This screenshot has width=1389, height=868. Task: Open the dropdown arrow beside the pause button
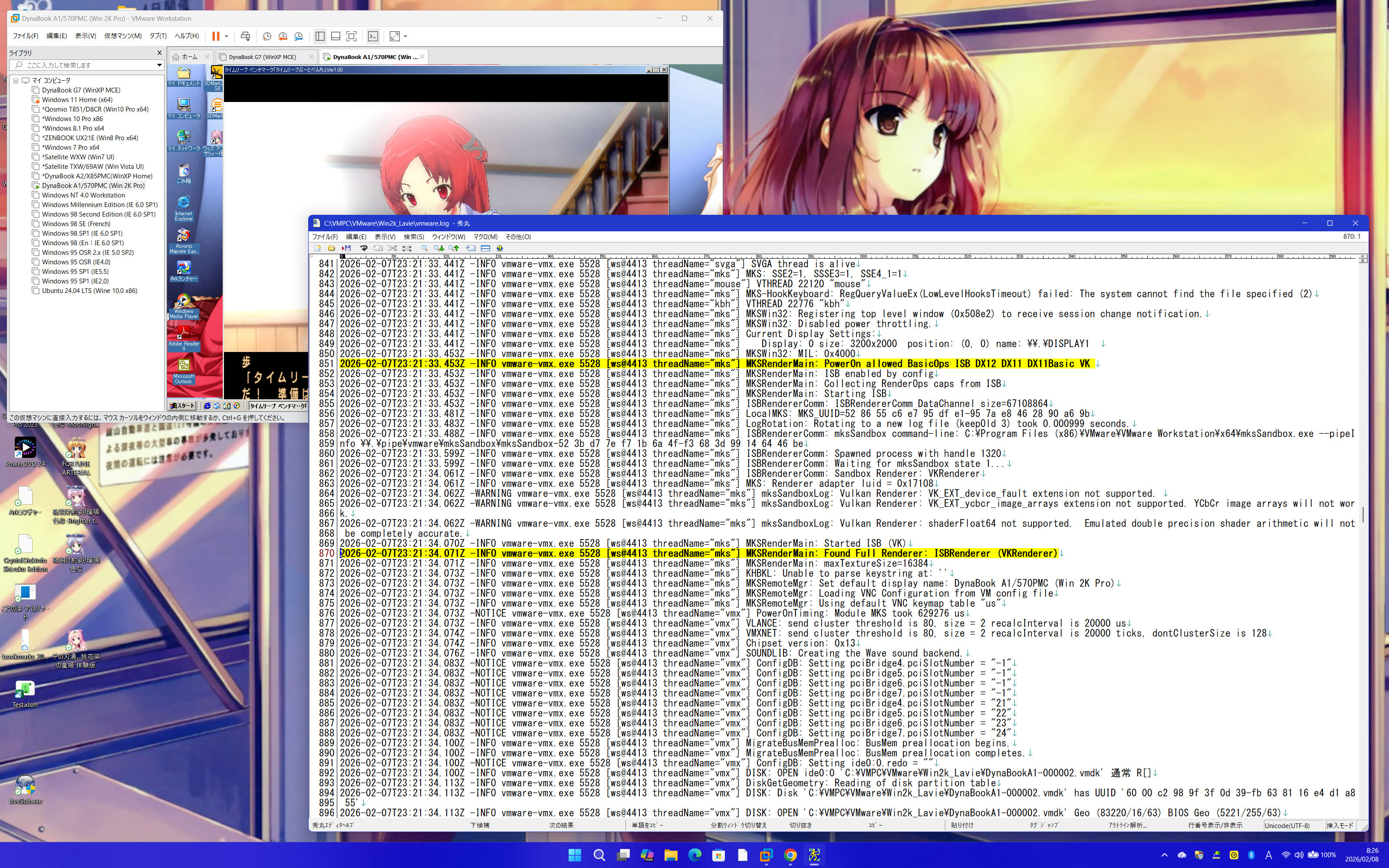[227, 36]
